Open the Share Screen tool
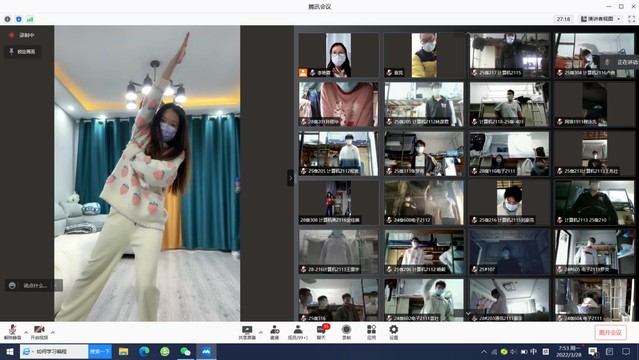 pos(247,332)
